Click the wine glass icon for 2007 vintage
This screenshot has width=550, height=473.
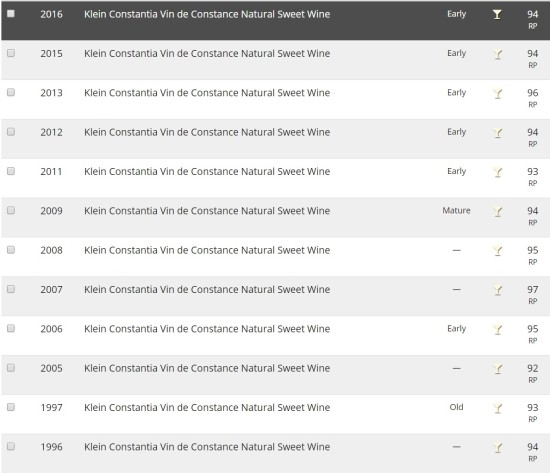[x=497, y=290]
